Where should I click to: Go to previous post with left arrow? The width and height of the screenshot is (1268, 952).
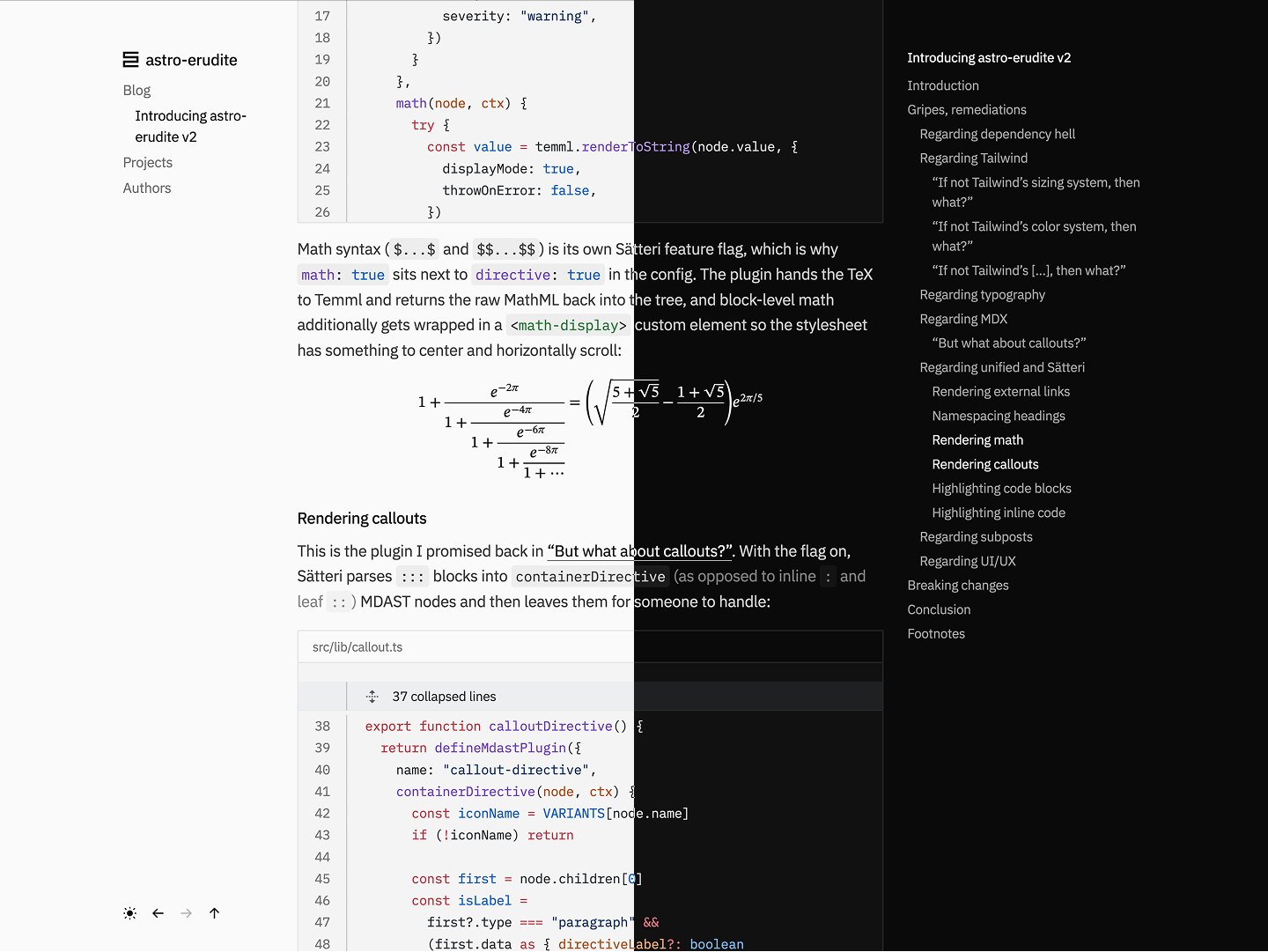tap(158, 913)
